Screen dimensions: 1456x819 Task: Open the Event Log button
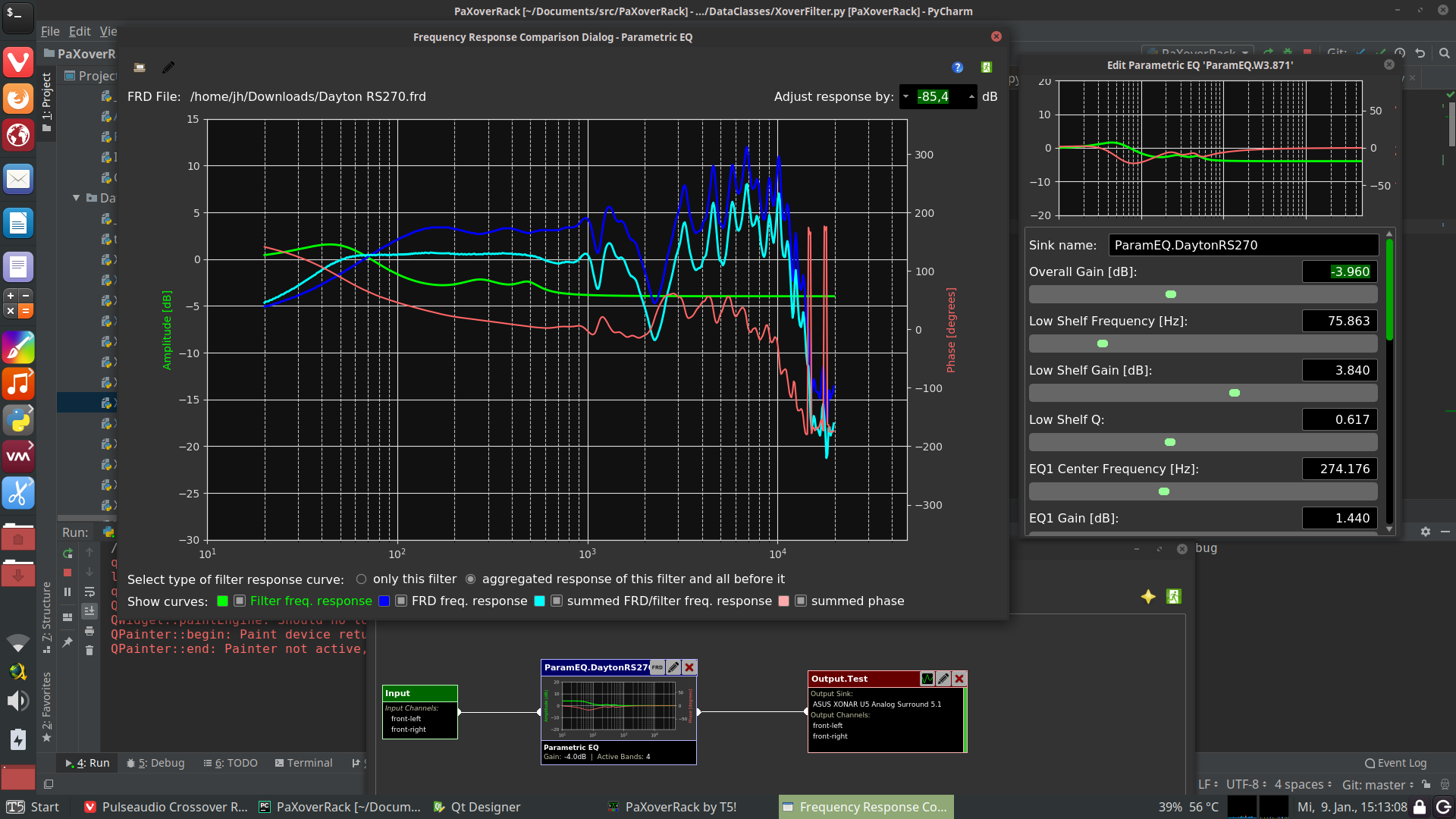[x=1395, y=763]
